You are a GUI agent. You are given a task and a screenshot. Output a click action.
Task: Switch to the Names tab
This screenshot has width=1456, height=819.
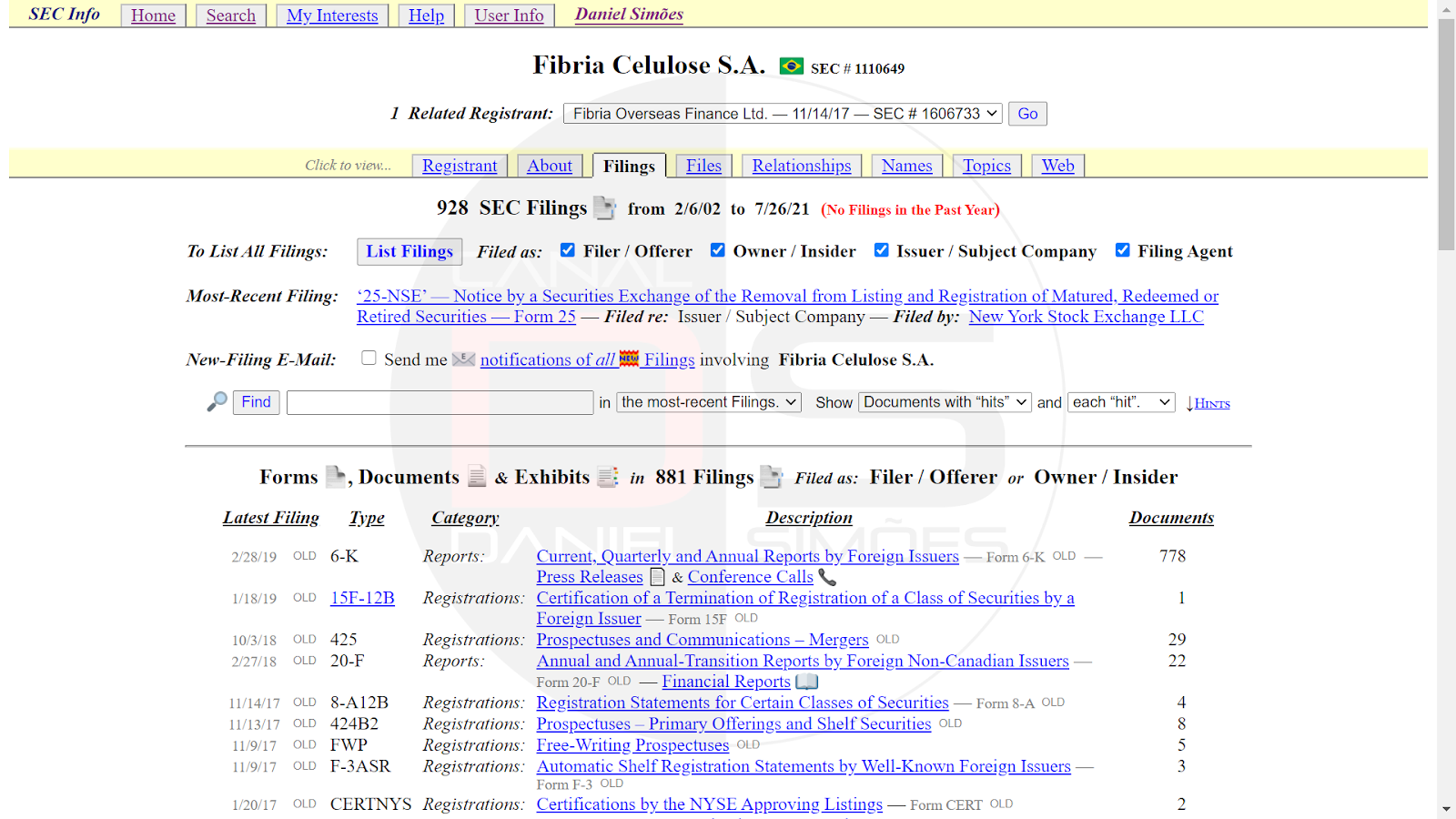click(907, 166)
